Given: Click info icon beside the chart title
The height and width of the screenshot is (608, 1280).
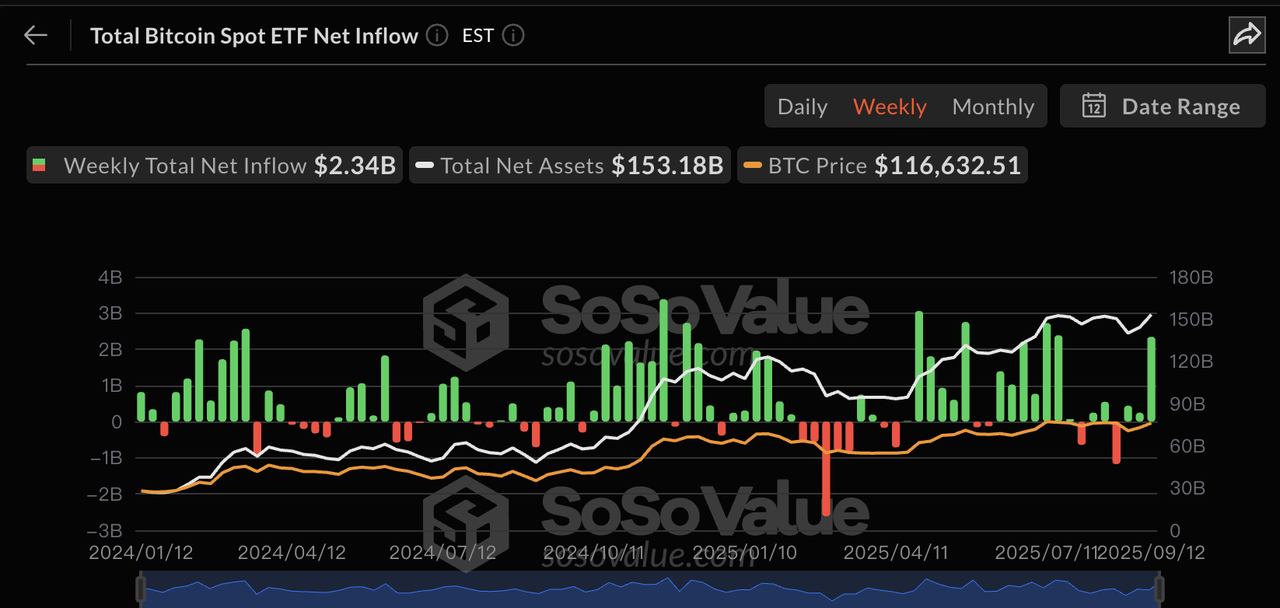Looking at the screenshot, I should coord(437,35).
